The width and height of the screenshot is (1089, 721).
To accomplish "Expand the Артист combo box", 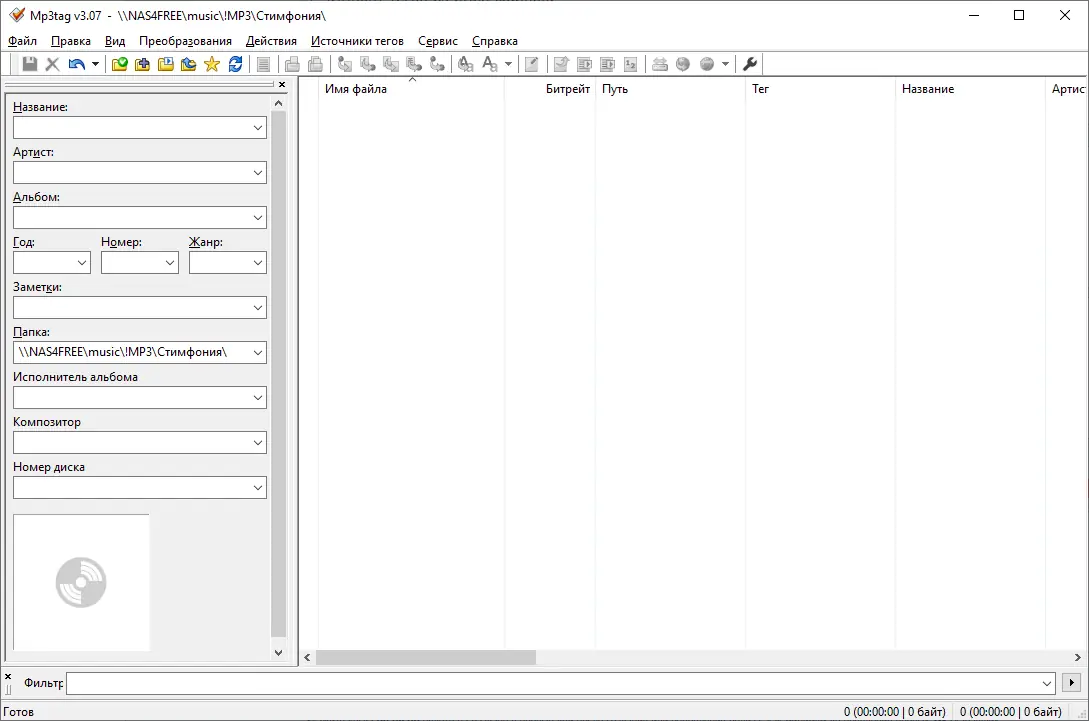I will point(258,173).
